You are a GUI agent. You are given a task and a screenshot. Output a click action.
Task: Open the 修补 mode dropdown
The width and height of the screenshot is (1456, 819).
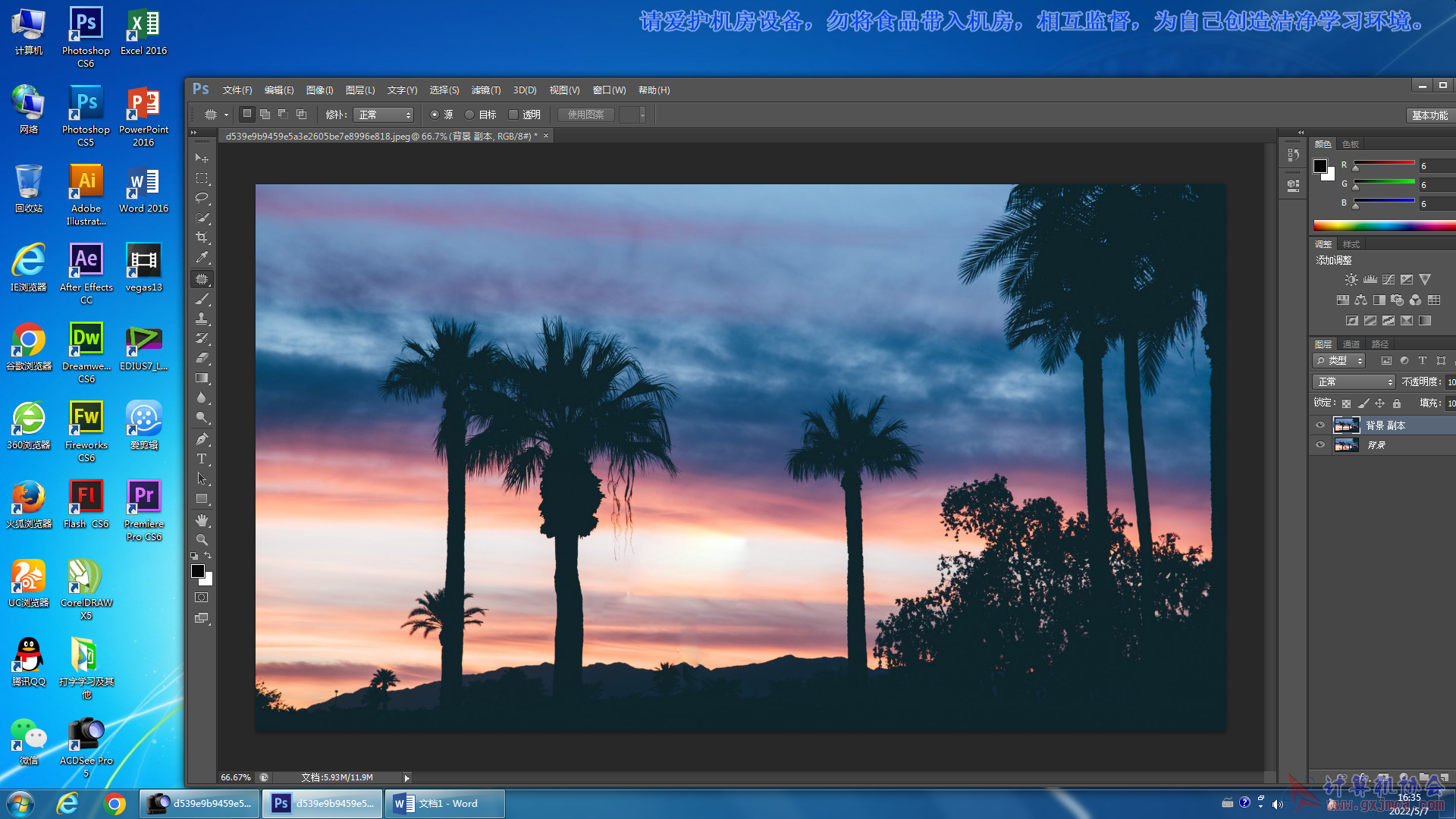pyautogui.click(x=384, y=115)
